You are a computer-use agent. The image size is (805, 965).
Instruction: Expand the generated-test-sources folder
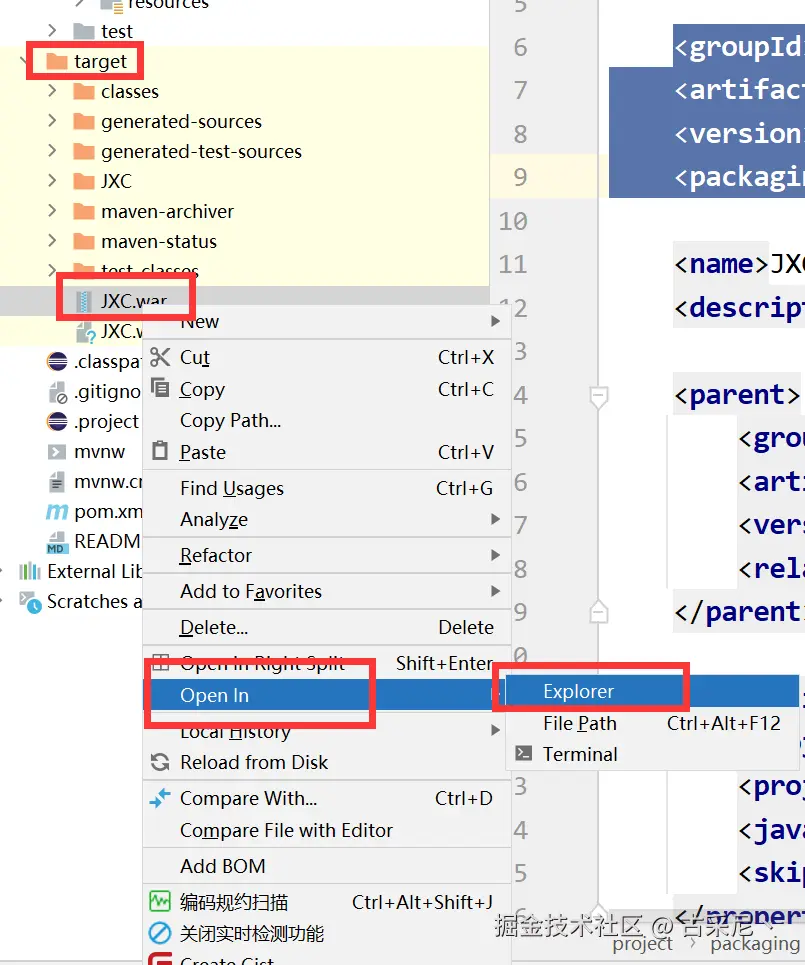point(52,151)
